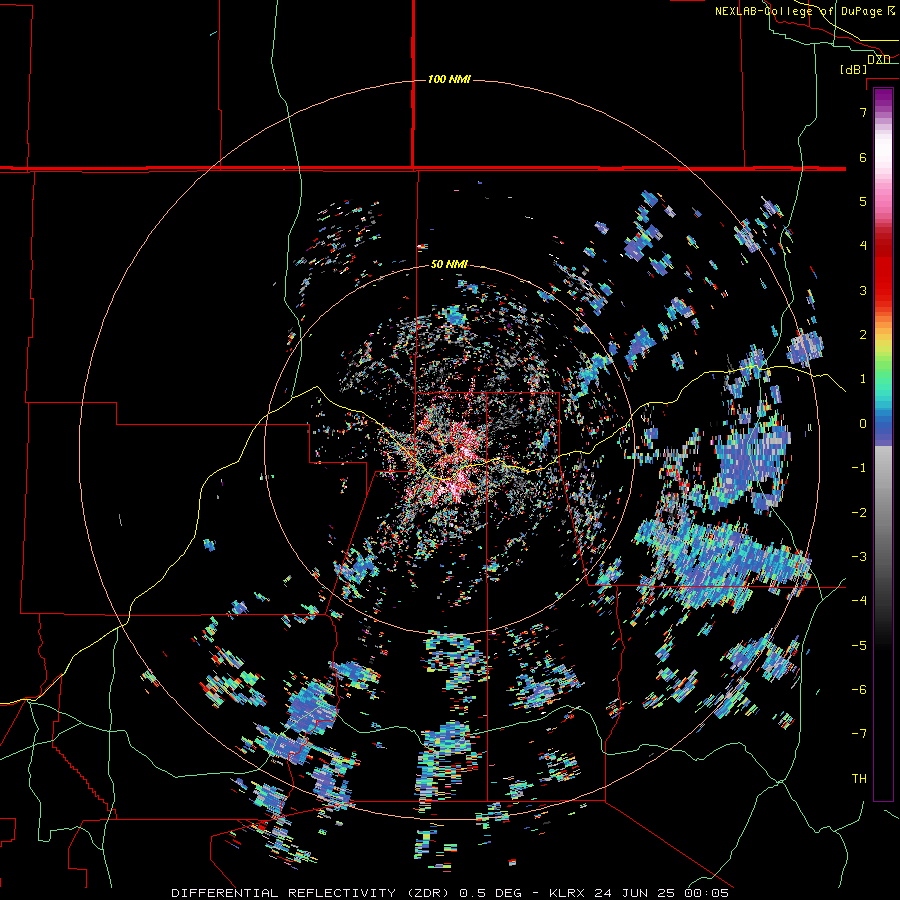Click the 50 NMI range ring label
Viewport: 900px width, 900px height.
pyautogui.click(x=449, y=264)
